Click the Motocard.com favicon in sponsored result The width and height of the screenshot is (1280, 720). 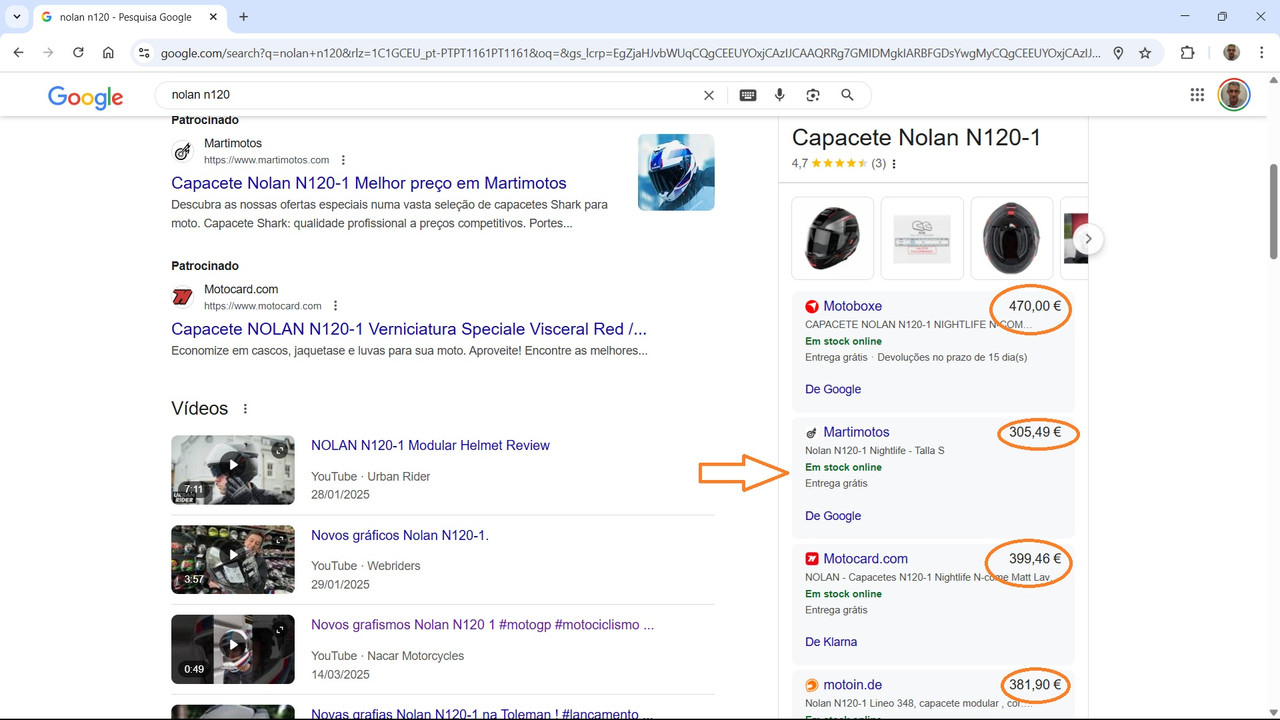pyautogui.click(x=182, y=297)
